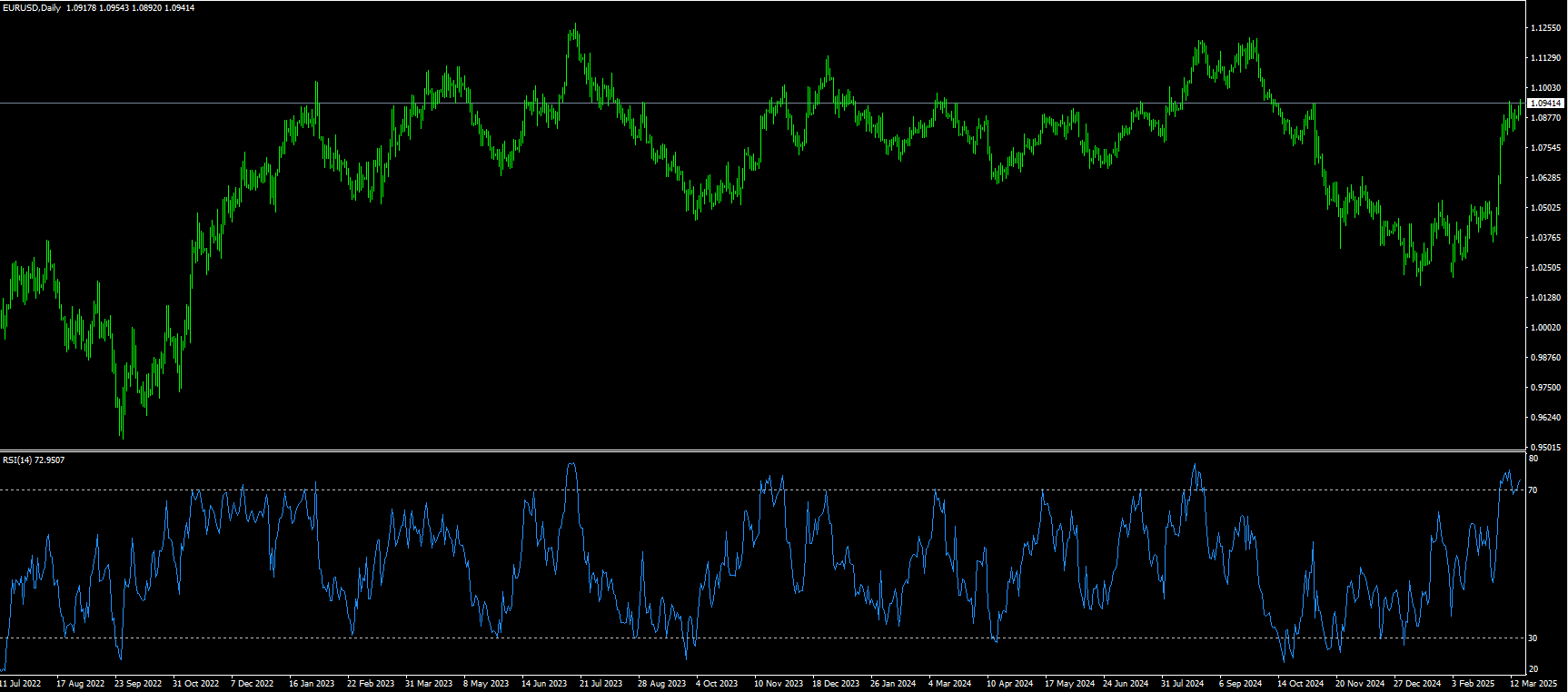Select the 16 Jan 2023 date label
This screenshot has width=1568, height=692.
point(312,684)
